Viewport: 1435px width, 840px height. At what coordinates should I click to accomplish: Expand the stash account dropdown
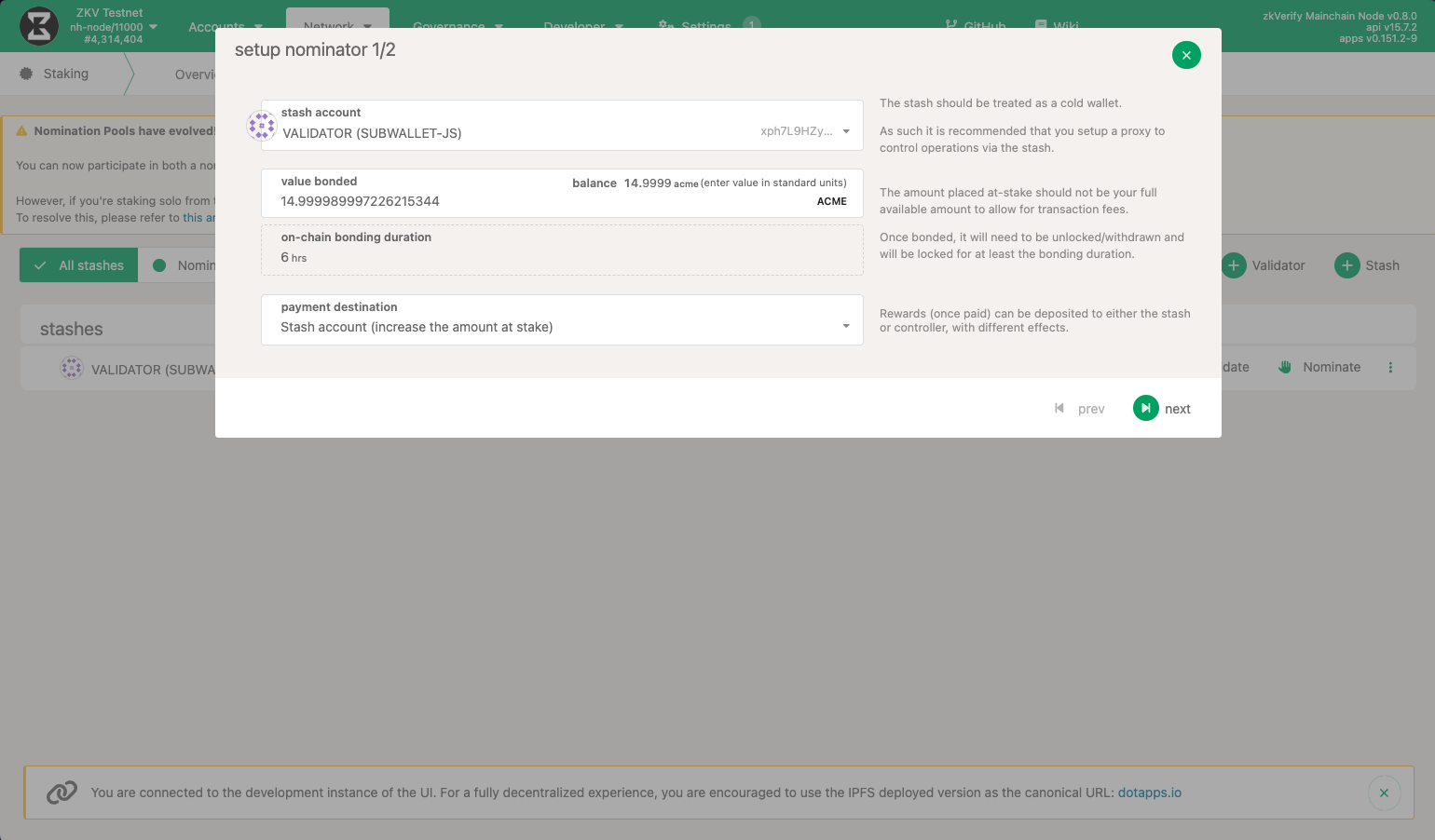pos(846,131)
